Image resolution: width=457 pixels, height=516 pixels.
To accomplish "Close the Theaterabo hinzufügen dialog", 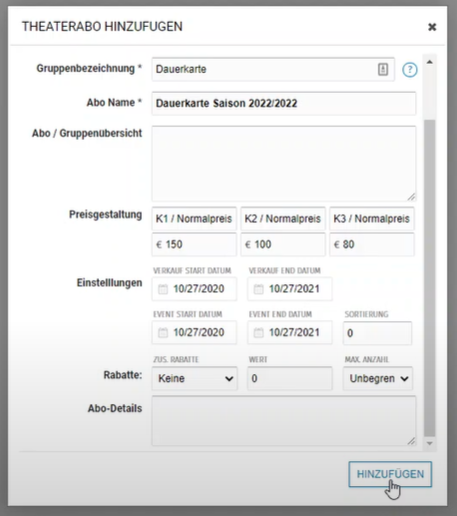I will (x=432, y=27).
